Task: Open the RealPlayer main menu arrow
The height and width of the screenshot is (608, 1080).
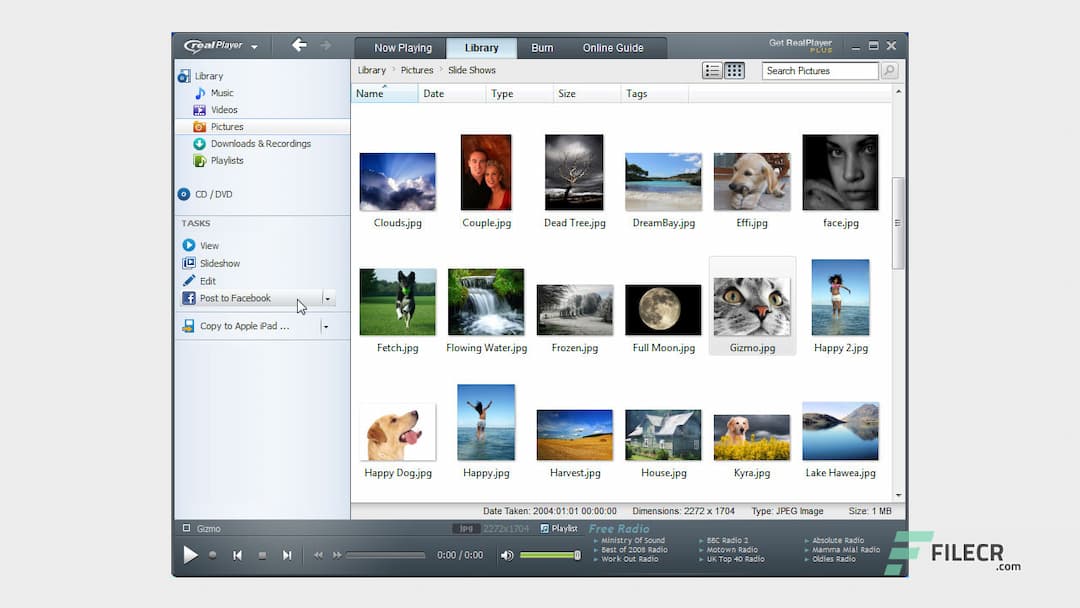Action: pyautogui.click(x=254, y=46)
